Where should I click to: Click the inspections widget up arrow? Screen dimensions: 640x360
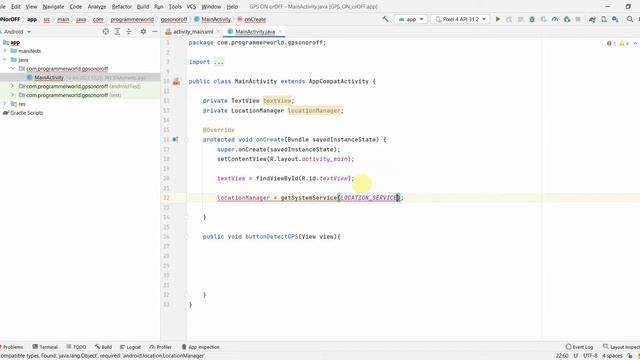click(x=635, y=43)
